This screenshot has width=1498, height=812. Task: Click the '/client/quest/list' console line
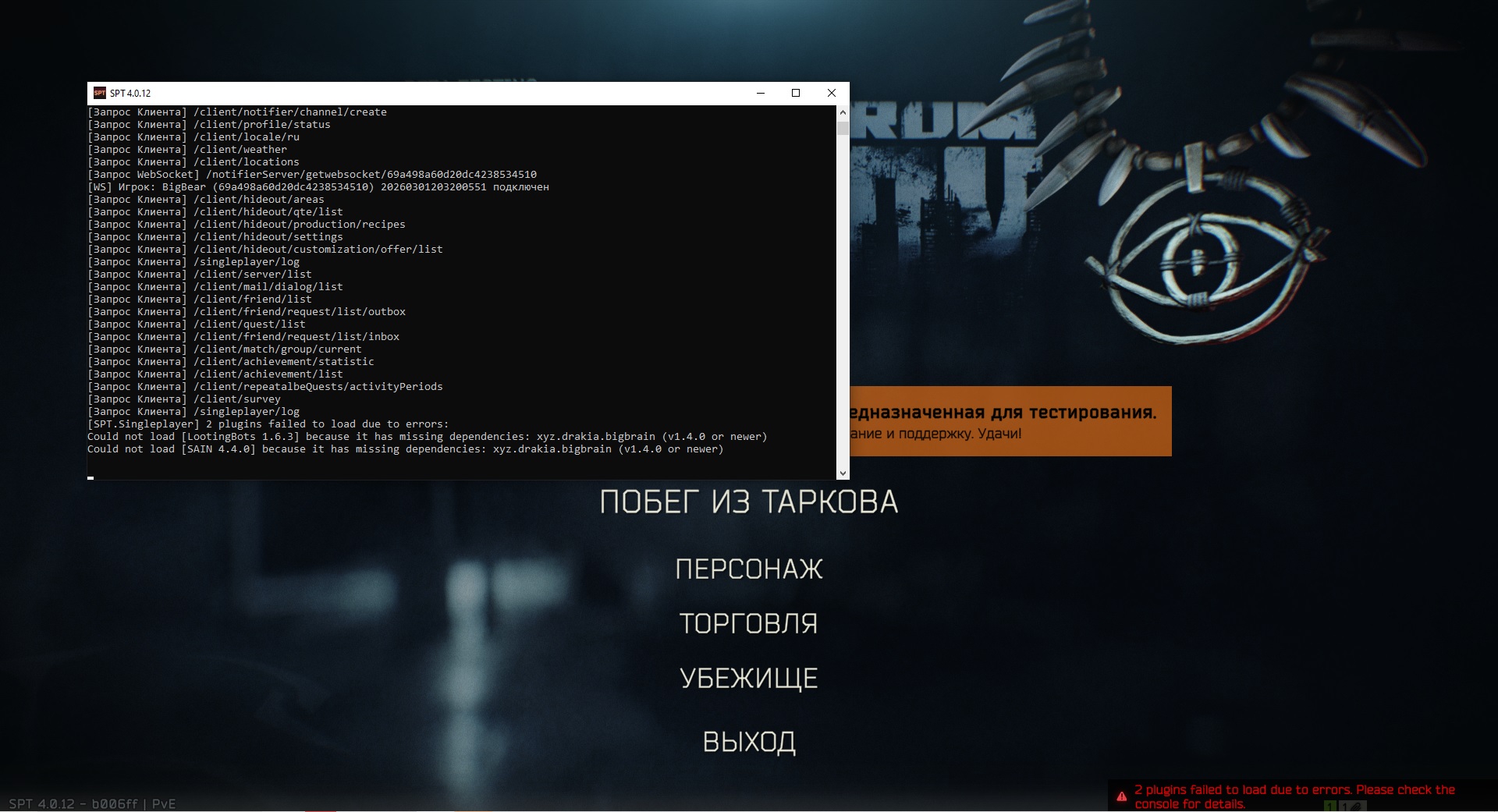click(x=197, y=324)
